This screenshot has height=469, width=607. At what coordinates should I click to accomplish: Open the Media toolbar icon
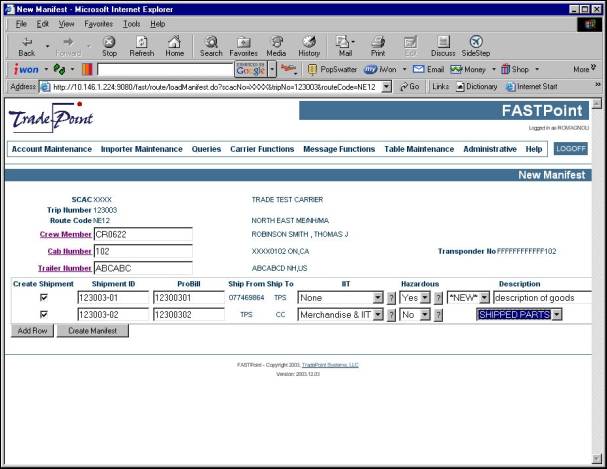click(x=276, y=46)
